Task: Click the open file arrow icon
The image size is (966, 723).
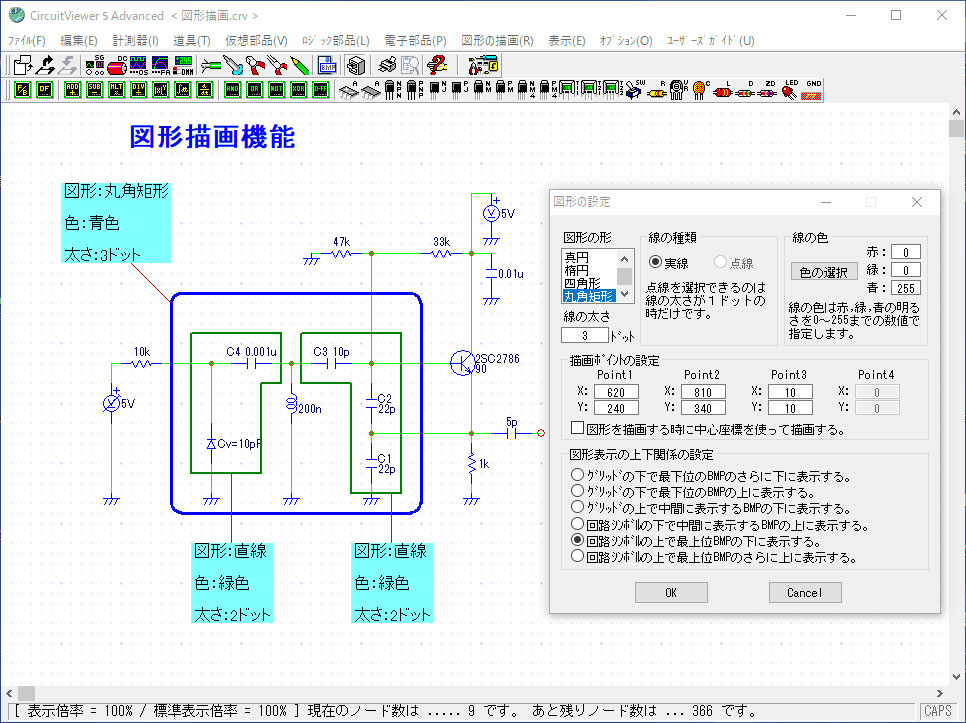Action: point(45,65)
